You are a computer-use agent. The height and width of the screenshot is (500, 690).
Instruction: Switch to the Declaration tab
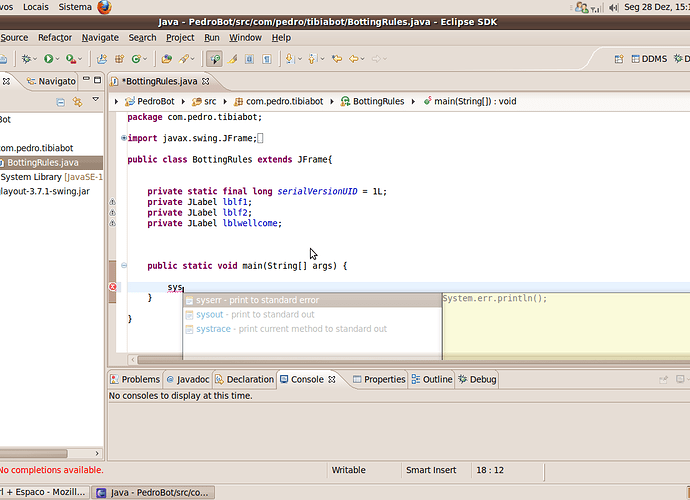tap(245, 379)
